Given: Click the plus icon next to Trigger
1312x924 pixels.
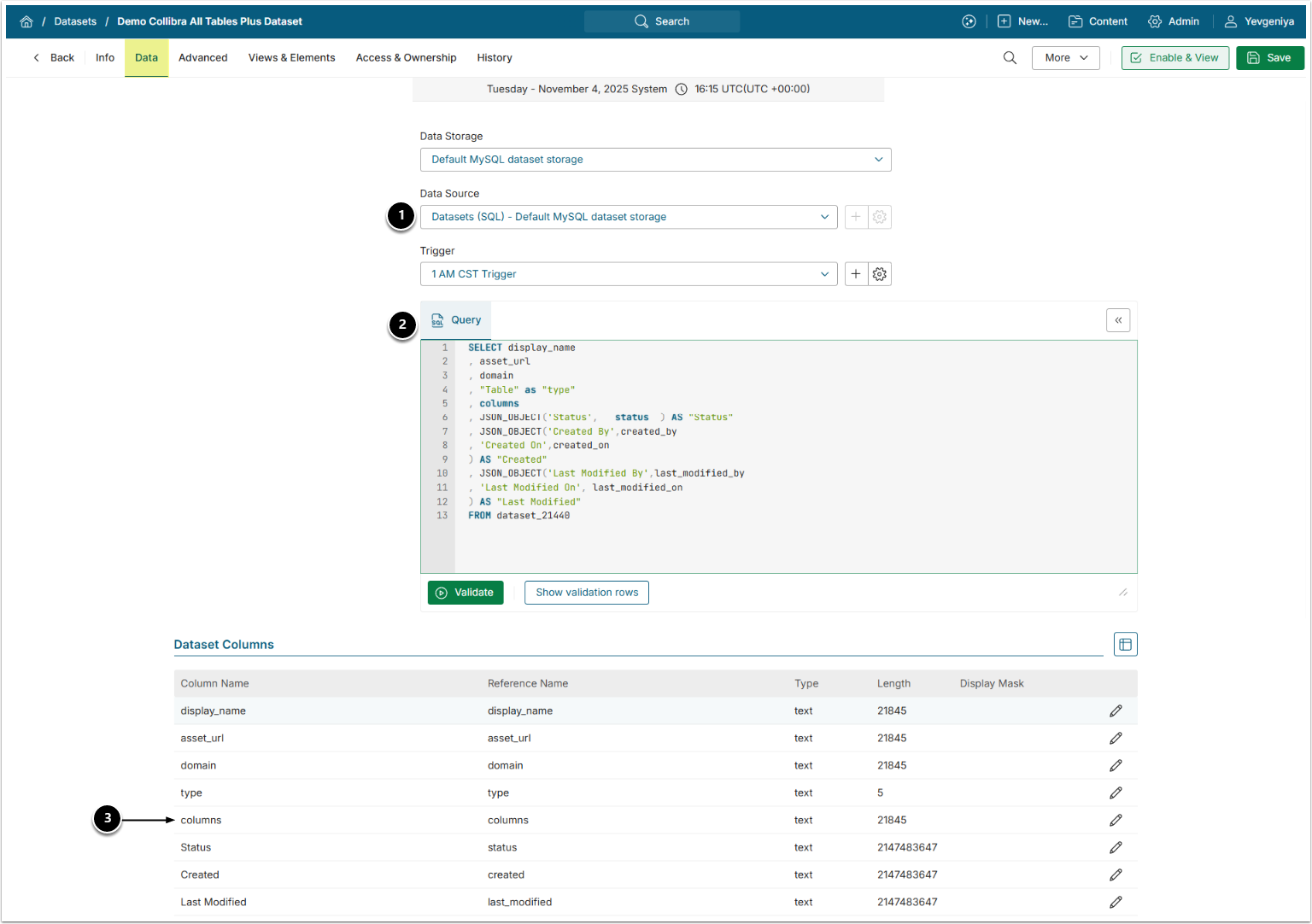Looking at the screenshot, I should 856,274.
